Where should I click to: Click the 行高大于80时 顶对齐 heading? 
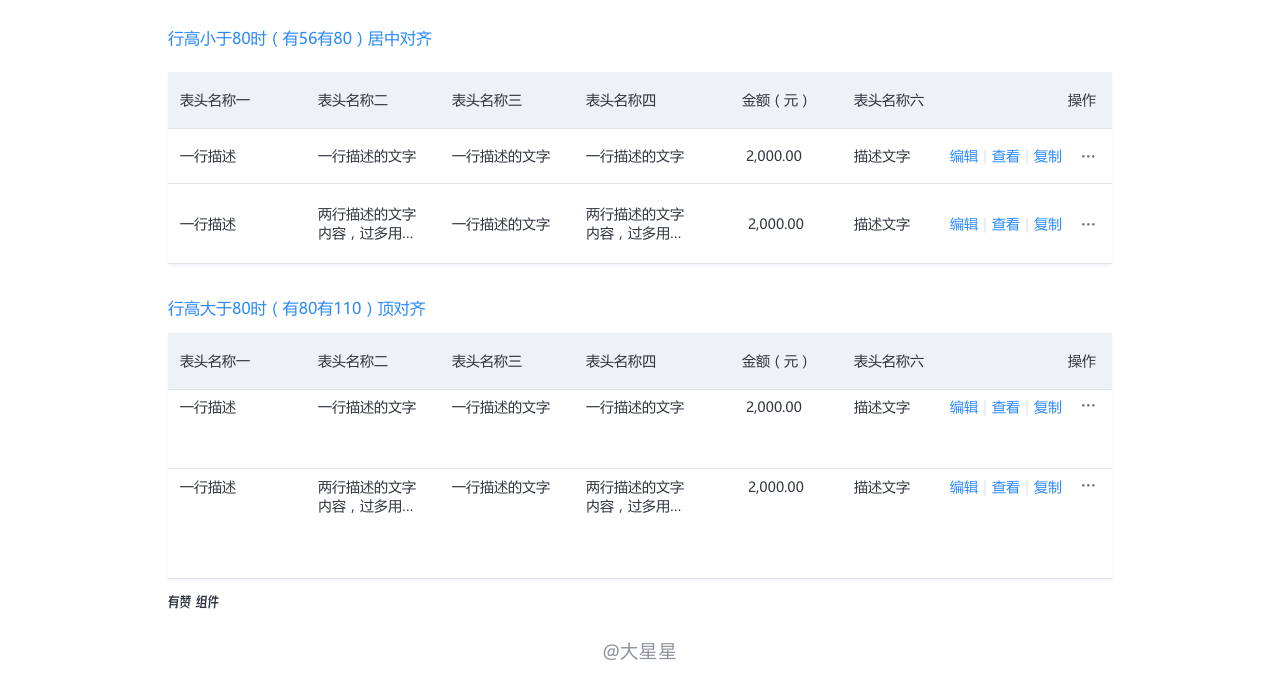[297, 308]
